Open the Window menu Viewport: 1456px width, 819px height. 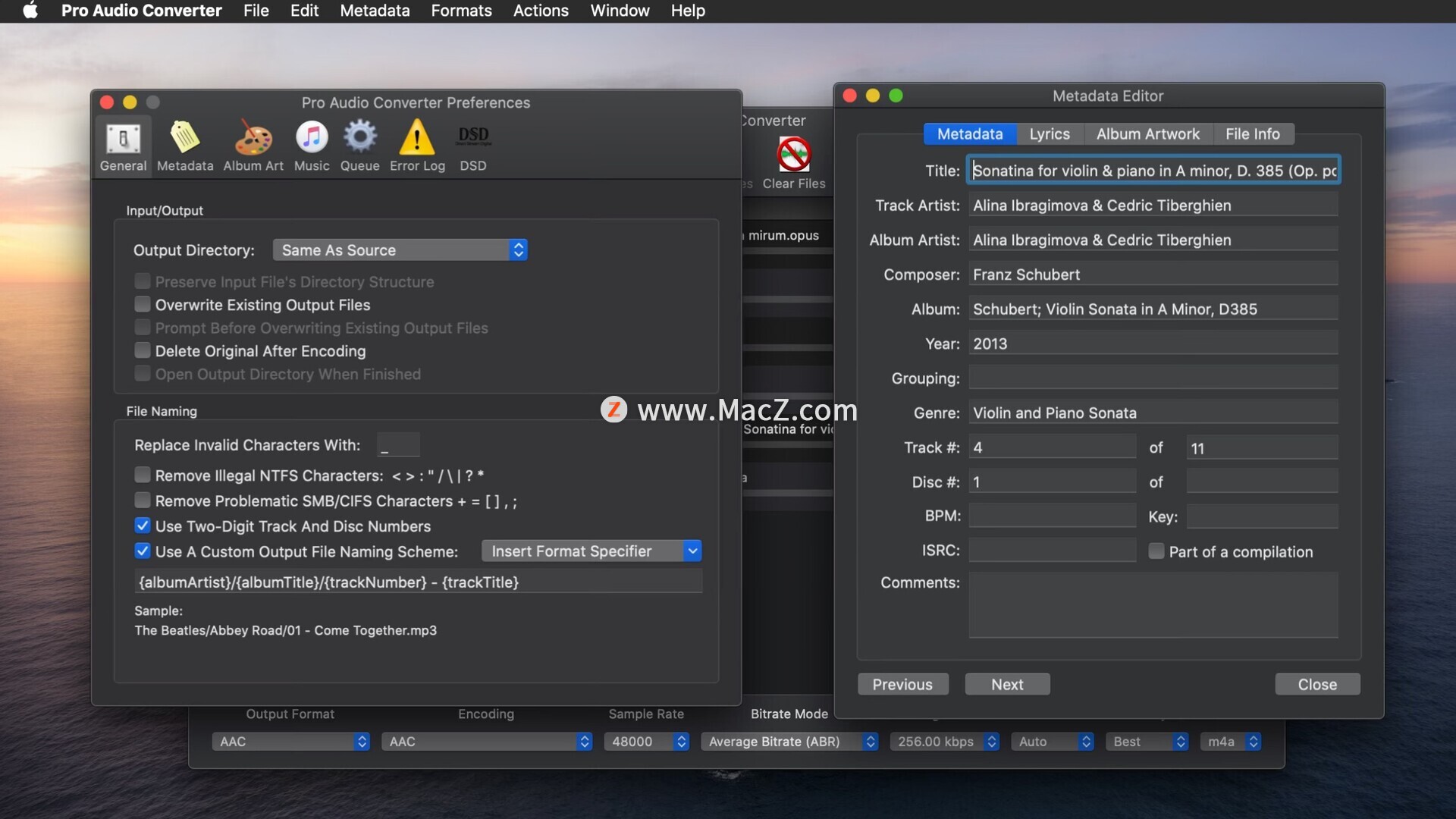point(620,11)
